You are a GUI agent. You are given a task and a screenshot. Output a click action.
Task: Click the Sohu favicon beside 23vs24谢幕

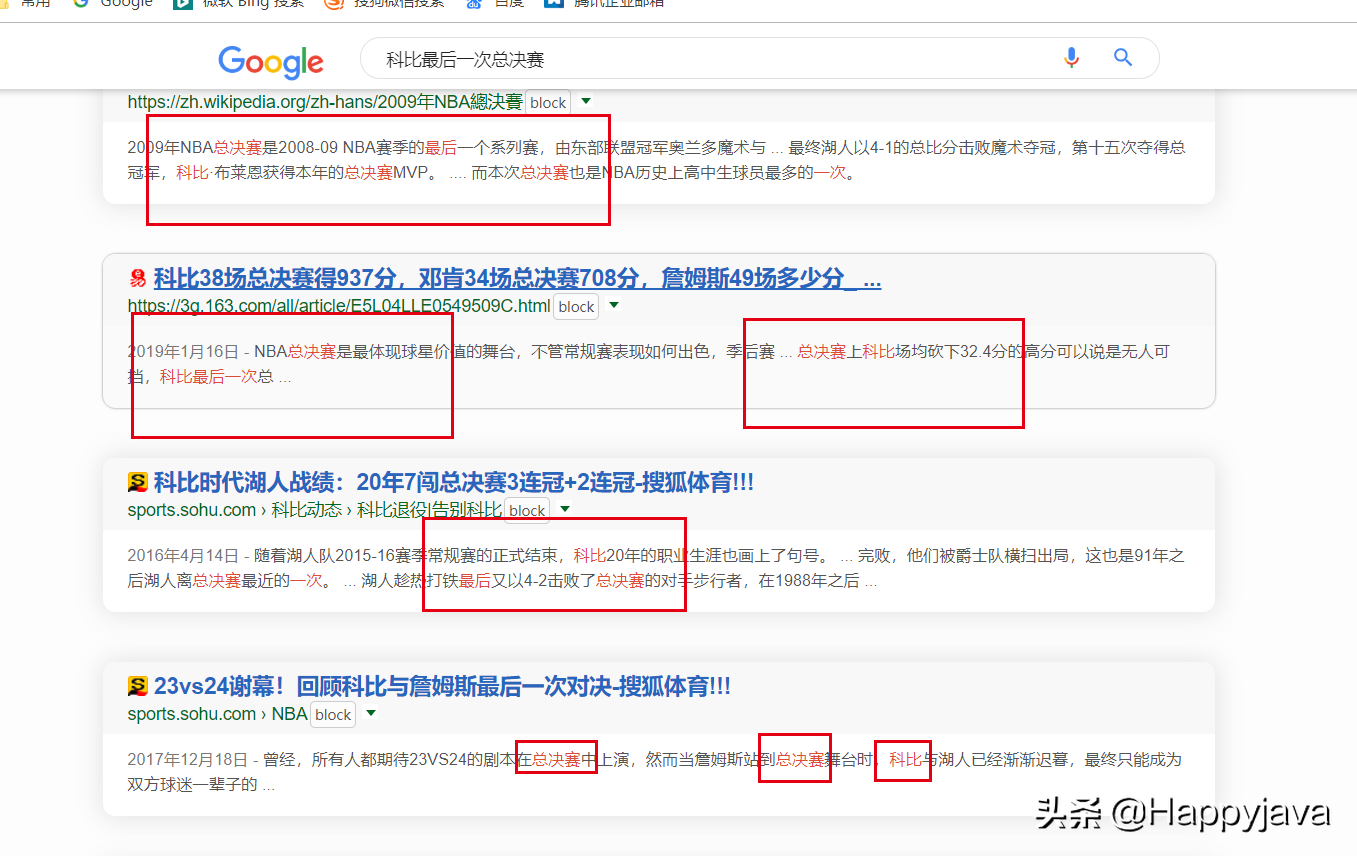click(x=138, y=687)
